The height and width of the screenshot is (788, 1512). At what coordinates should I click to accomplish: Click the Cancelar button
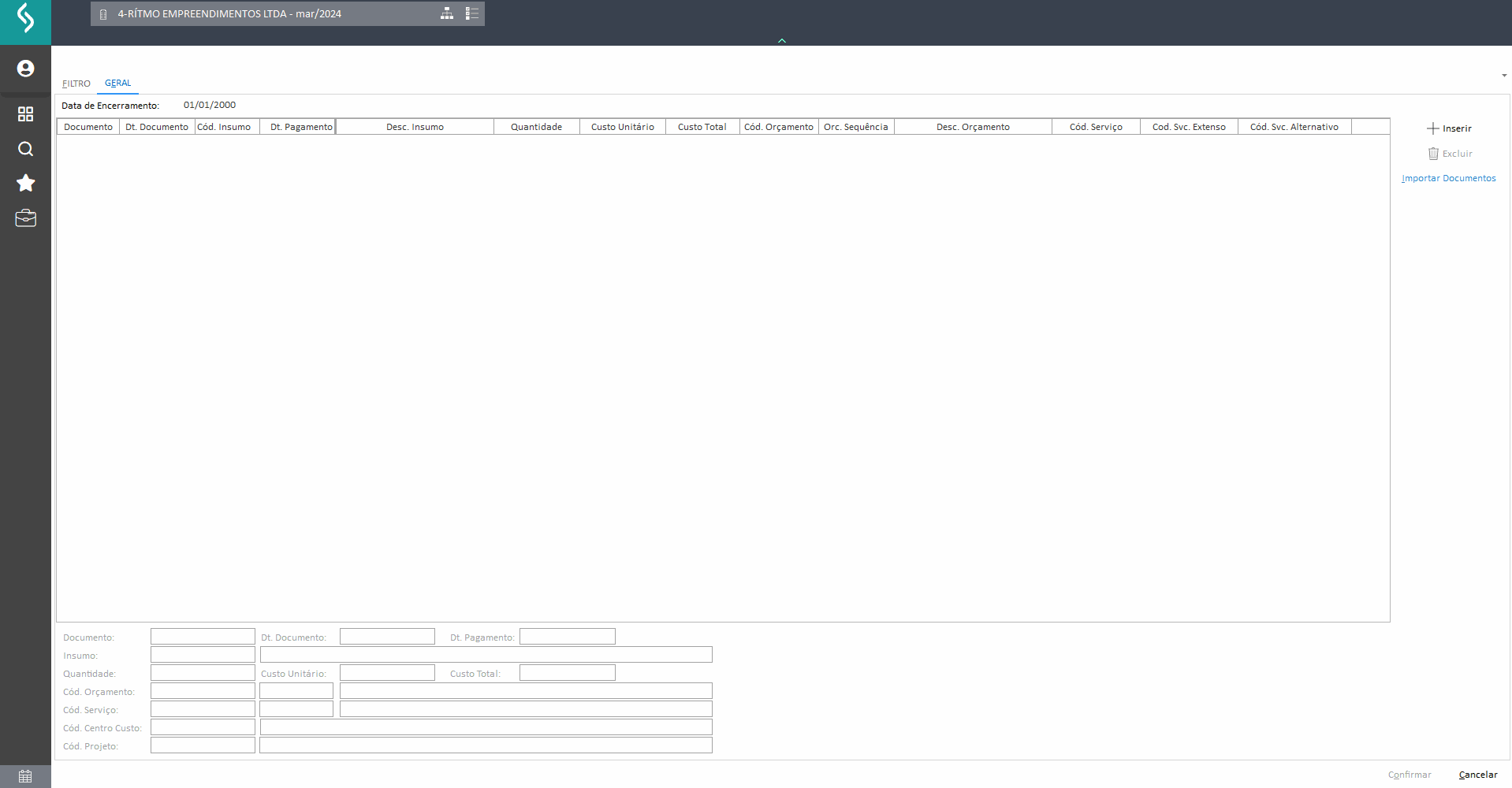point(1478,775)
